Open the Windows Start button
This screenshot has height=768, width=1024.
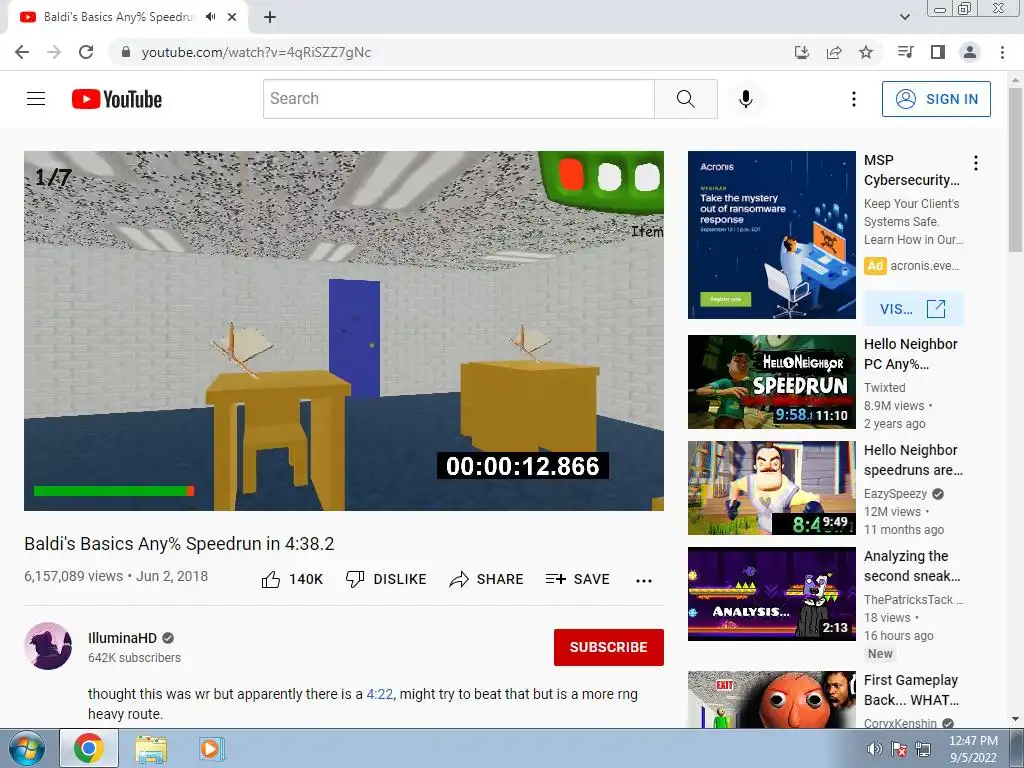tap(26, 748)
